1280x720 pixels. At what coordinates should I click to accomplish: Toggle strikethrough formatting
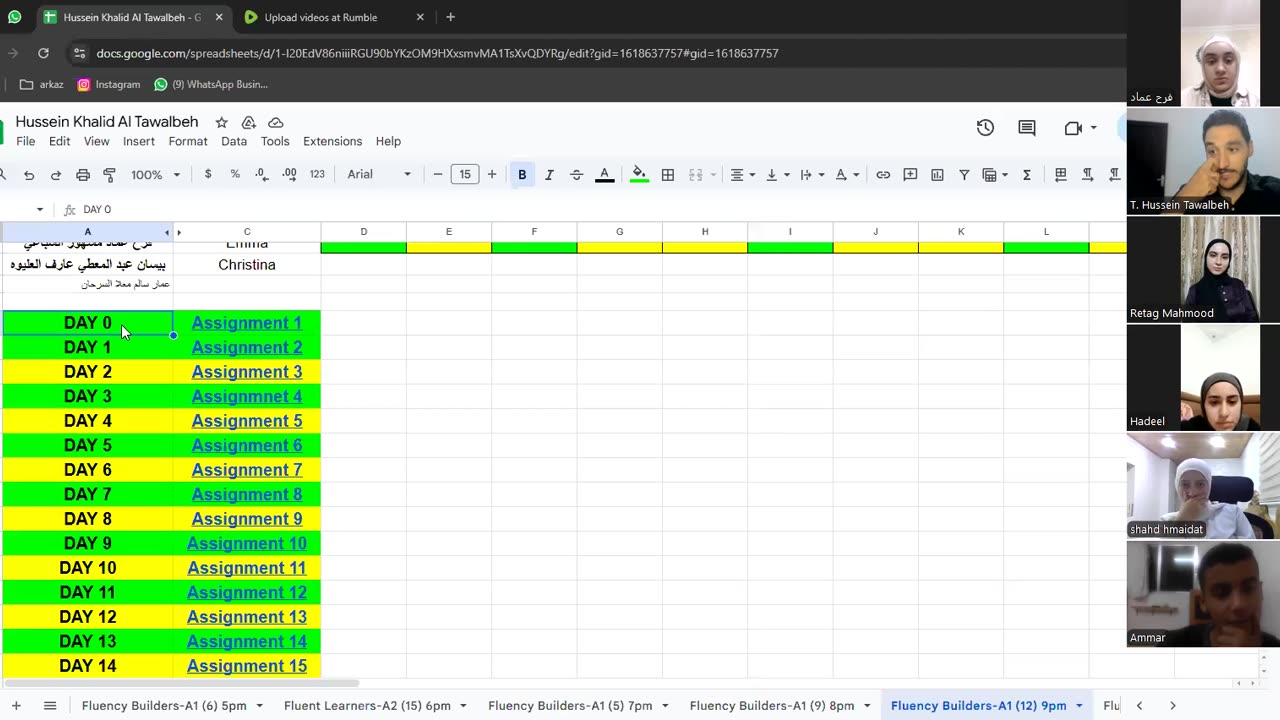coord(576,174)
